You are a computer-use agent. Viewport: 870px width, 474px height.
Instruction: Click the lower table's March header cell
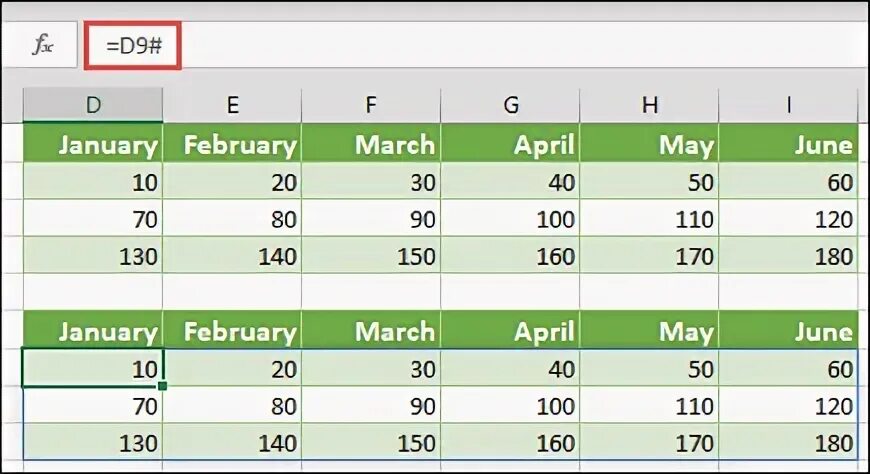click(371, 331)
